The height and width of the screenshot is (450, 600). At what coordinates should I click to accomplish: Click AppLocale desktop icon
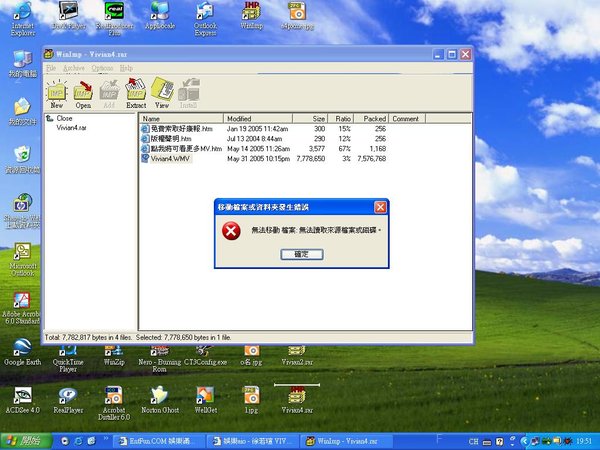160,16
